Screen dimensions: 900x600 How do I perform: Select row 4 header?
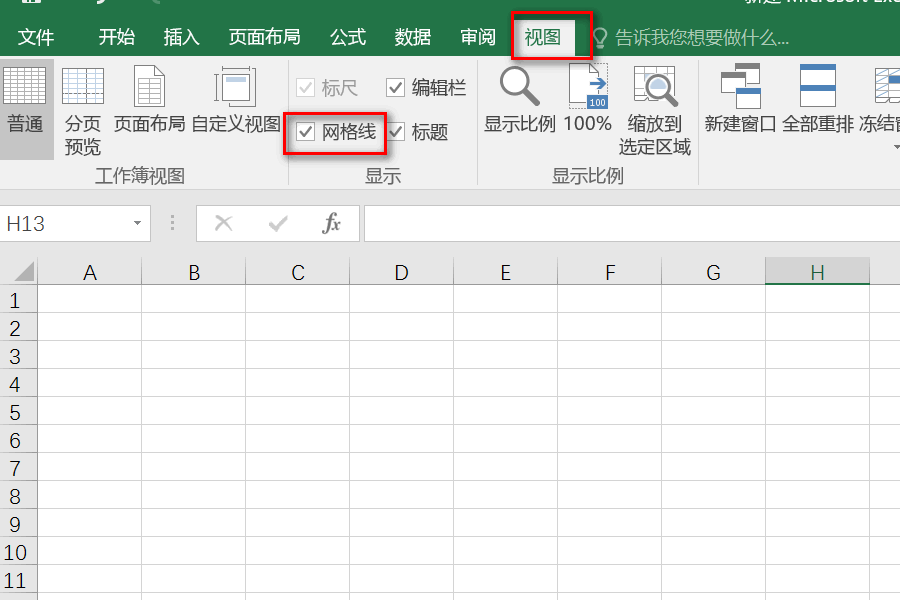pyautogui.click(x=18, y=384)
